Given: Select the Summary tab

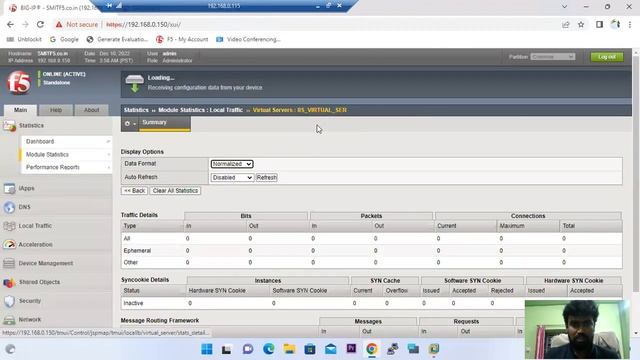Looking at the screenshot, I should click(x=164, y=123).
